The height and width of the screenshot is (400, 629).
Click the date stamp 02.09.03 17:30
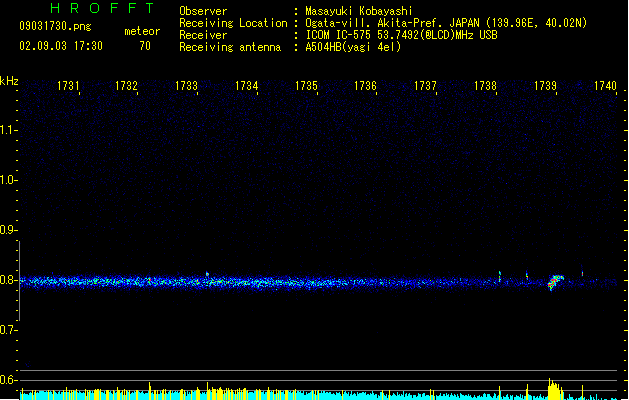click(x=61, y=46)
